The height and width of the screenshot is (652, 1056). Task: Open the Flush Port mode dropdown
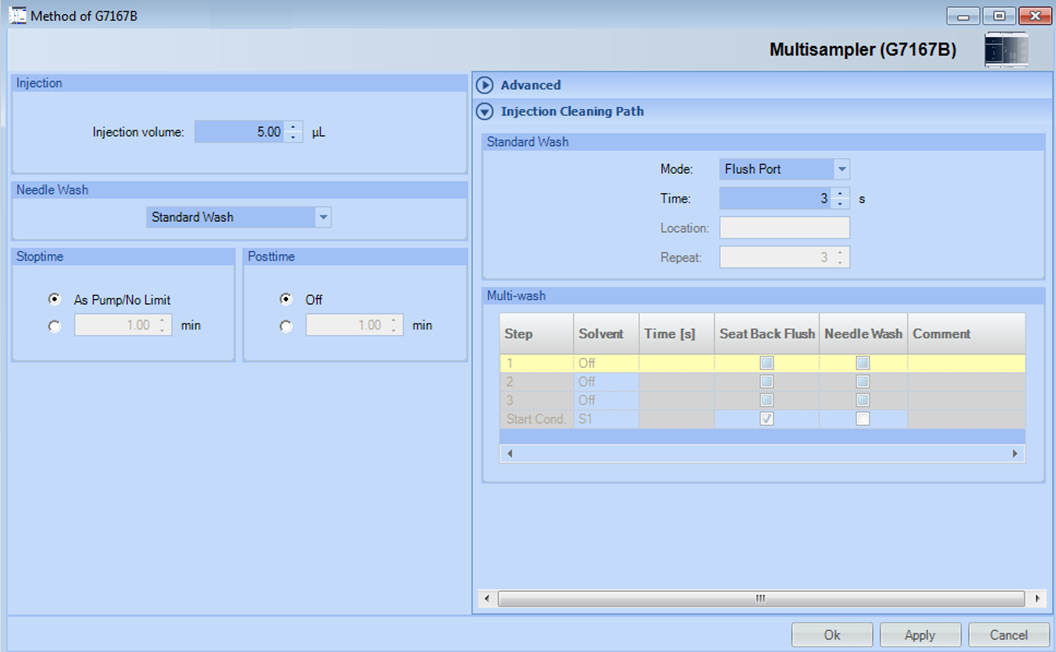784,169
